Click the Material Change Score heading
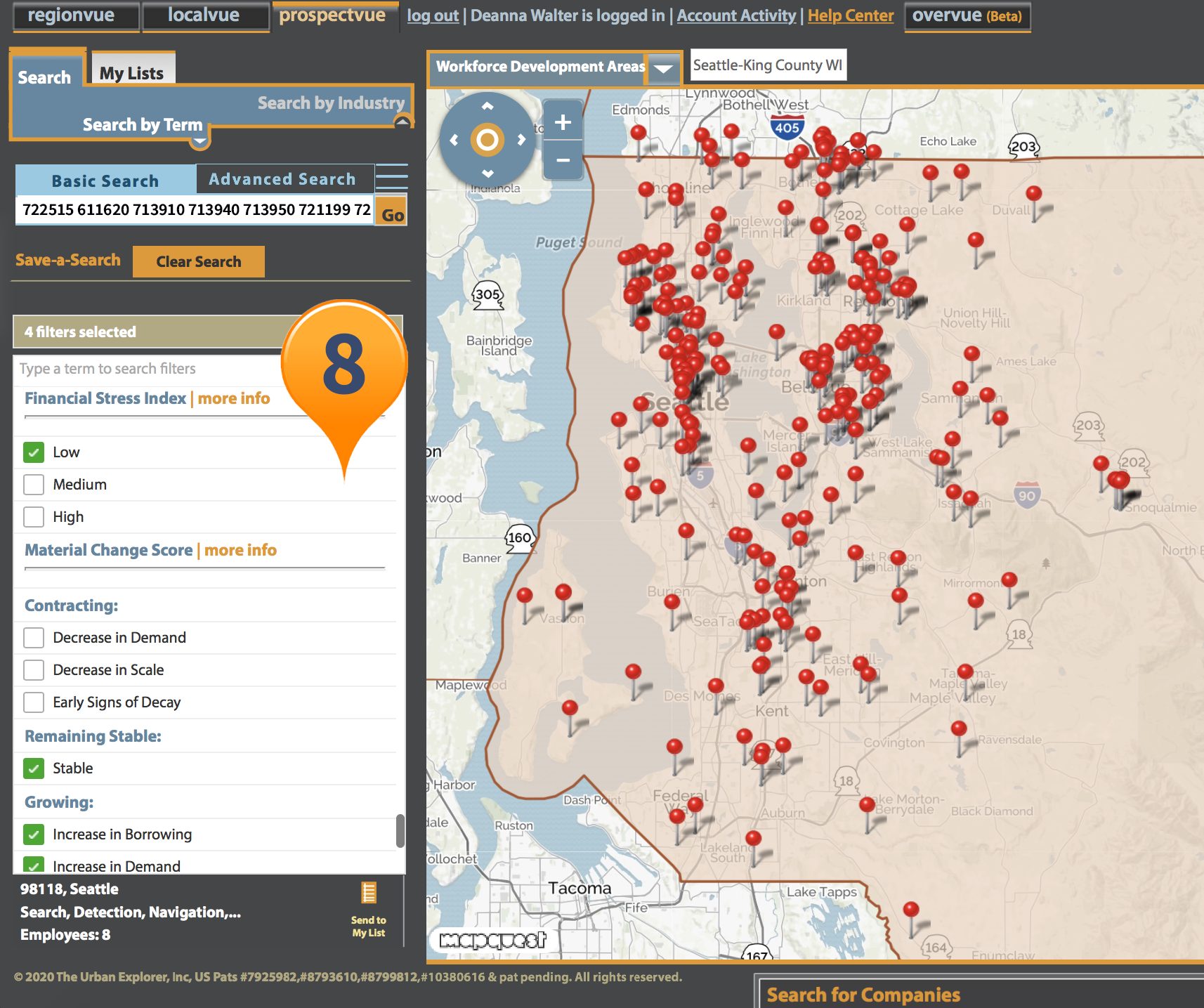 (x=109, y=550)
